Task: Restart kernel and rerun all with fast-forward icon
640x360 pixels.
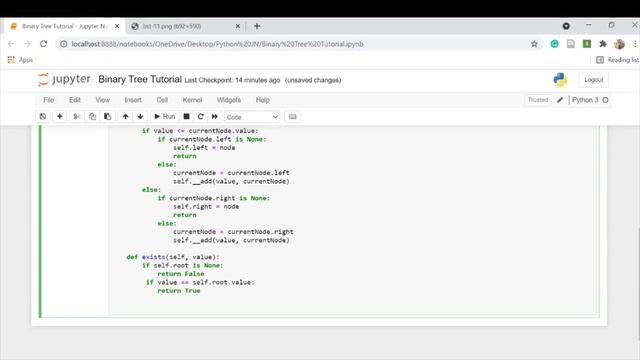Action: tap(215, 117)
